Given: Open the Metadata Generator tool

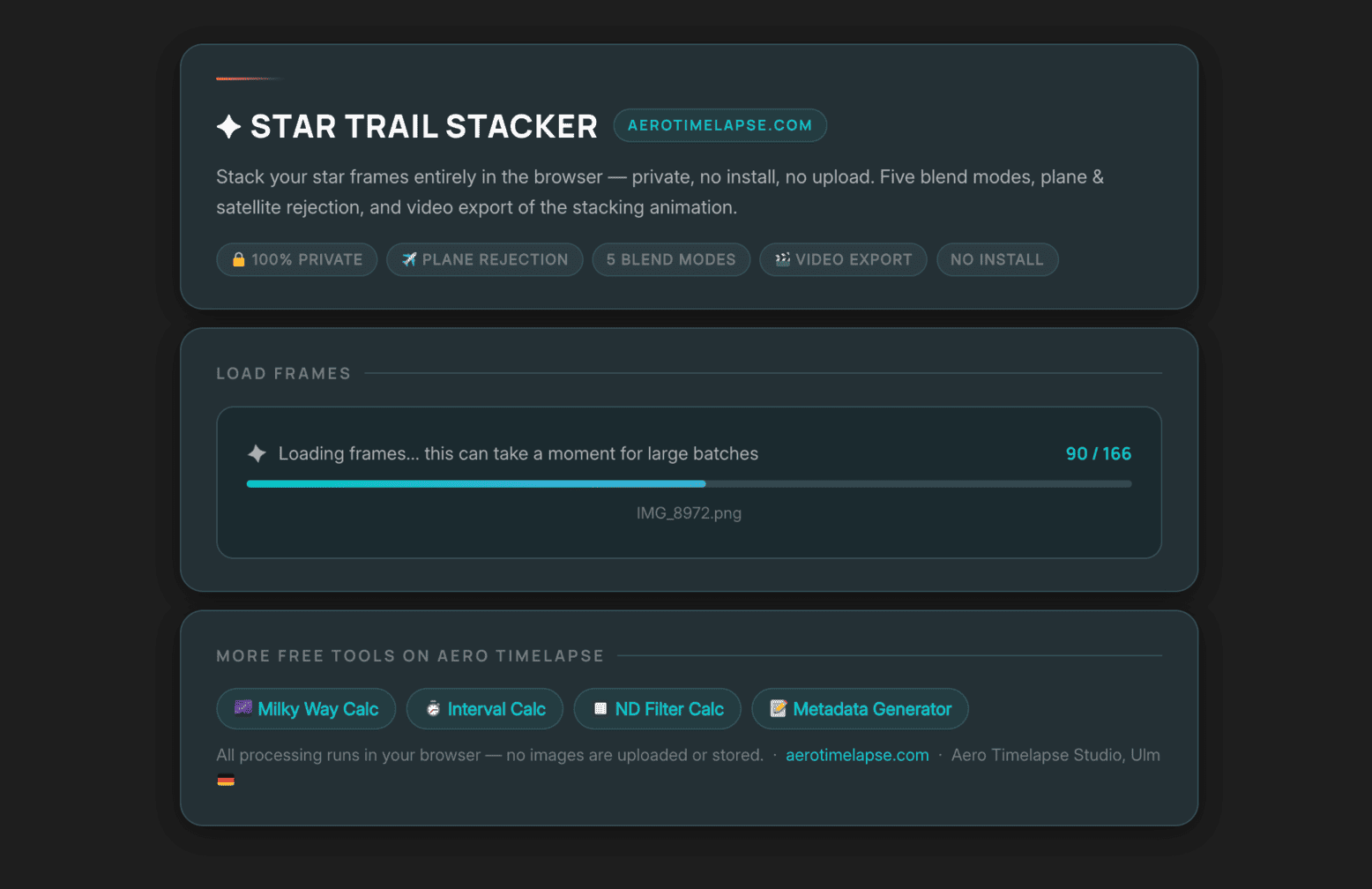Looking at the screenshot, I should pos(860,709).
